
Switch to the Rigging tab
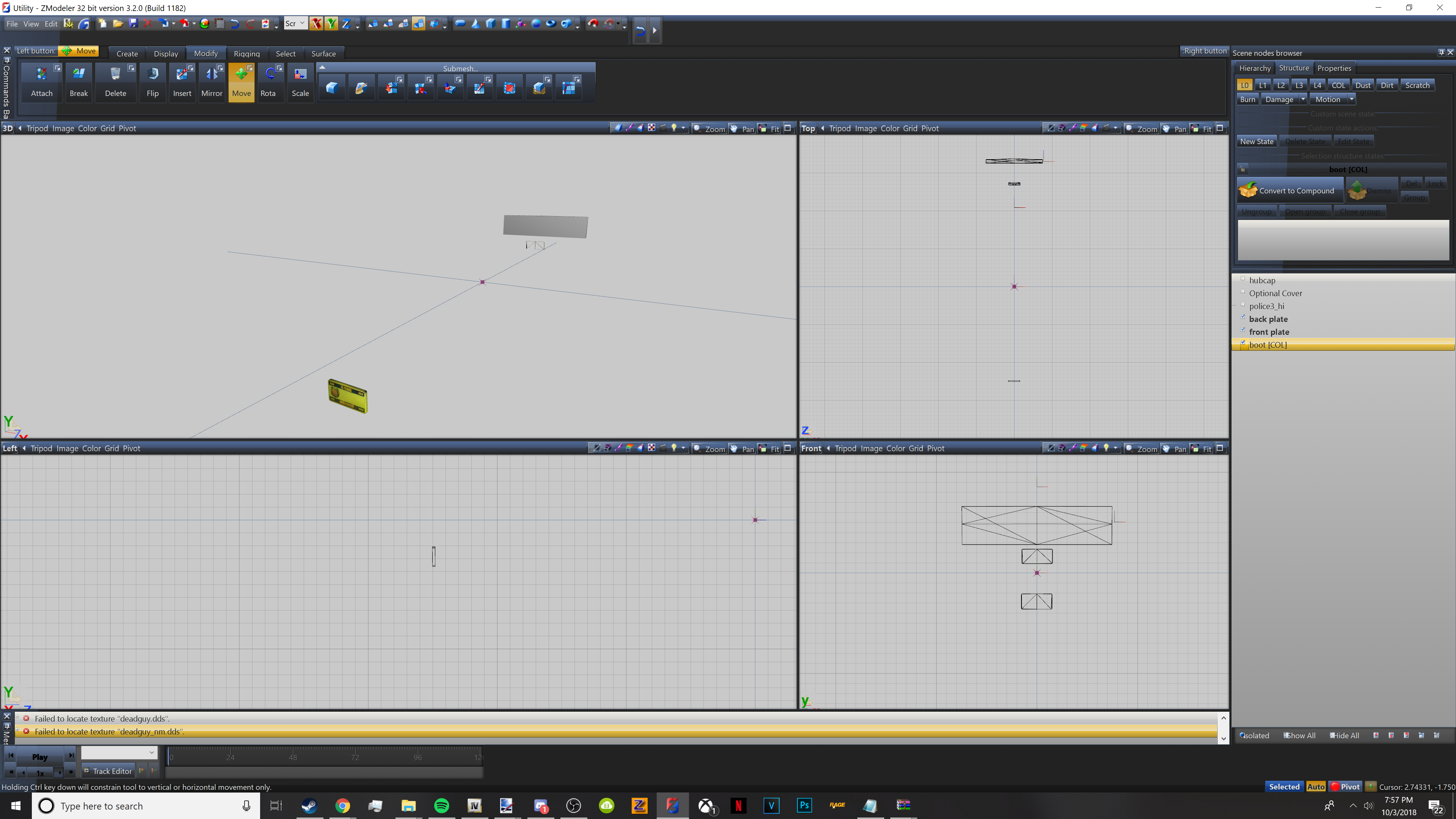tap(246, 54)
